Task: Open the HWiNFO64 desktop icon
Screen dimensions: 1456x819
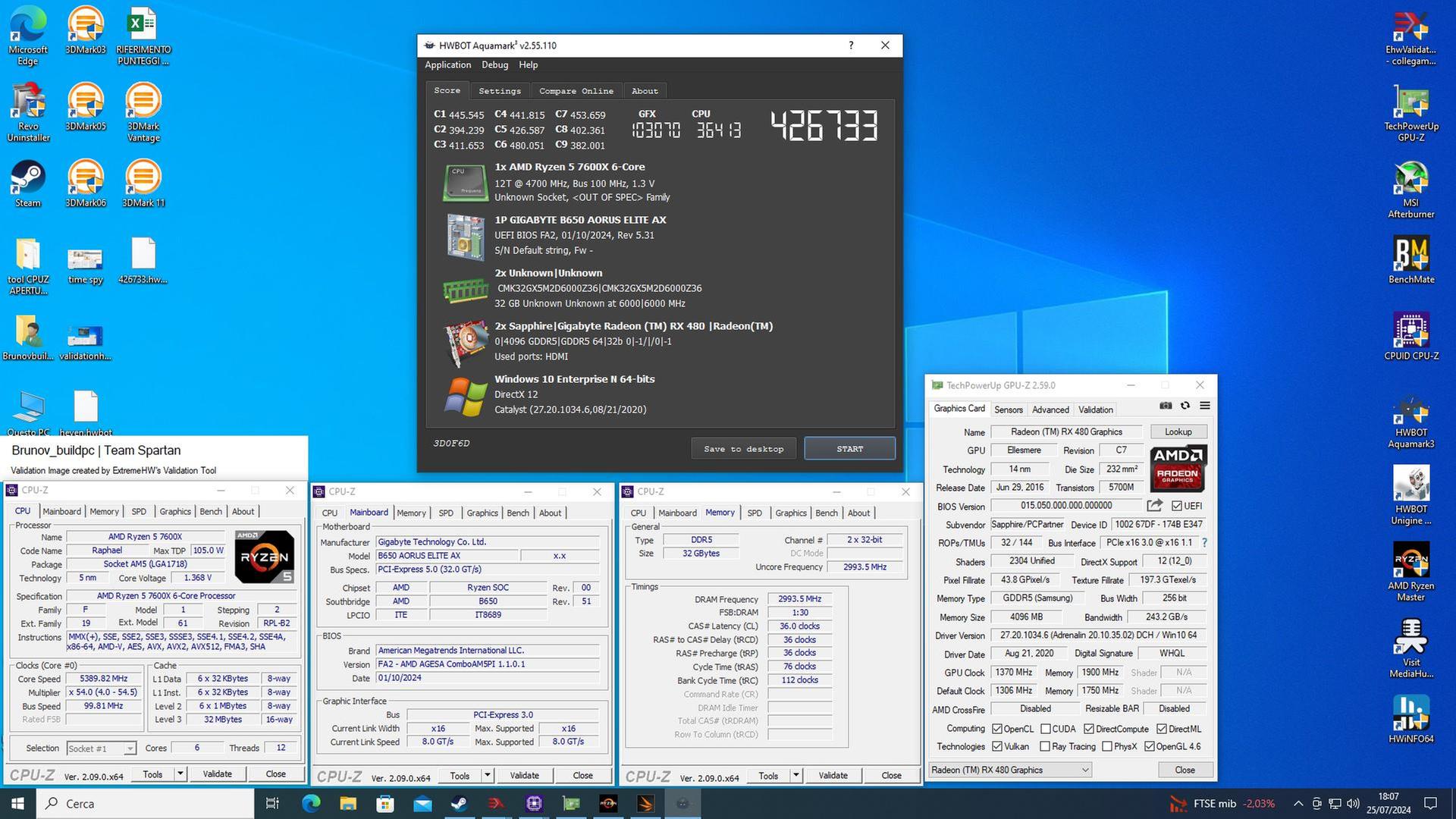Action: coord(1410,719)
